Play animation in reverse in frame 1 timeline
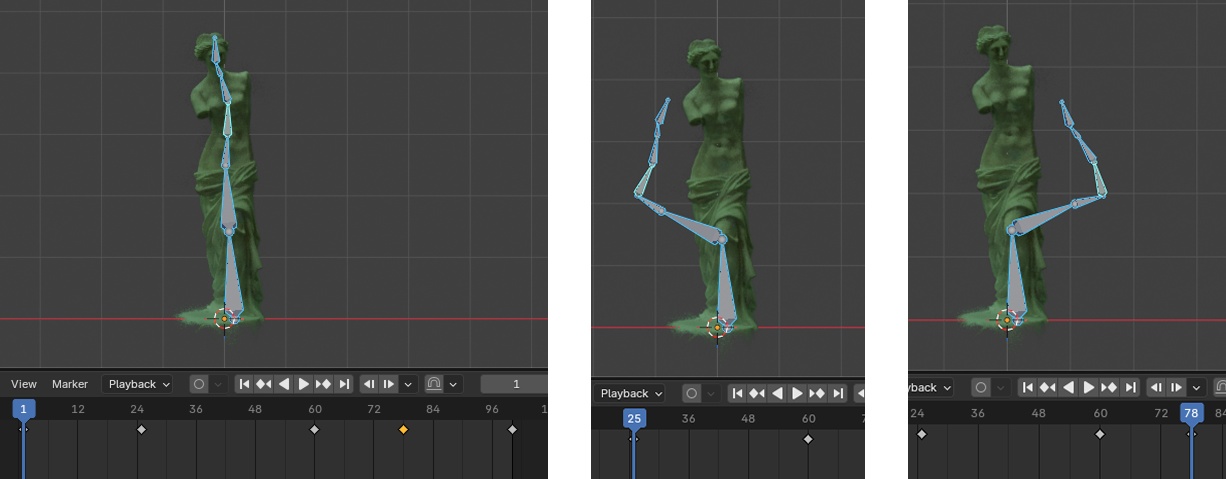The width and height of the screenshot is (1226, 479). (284, 384)
